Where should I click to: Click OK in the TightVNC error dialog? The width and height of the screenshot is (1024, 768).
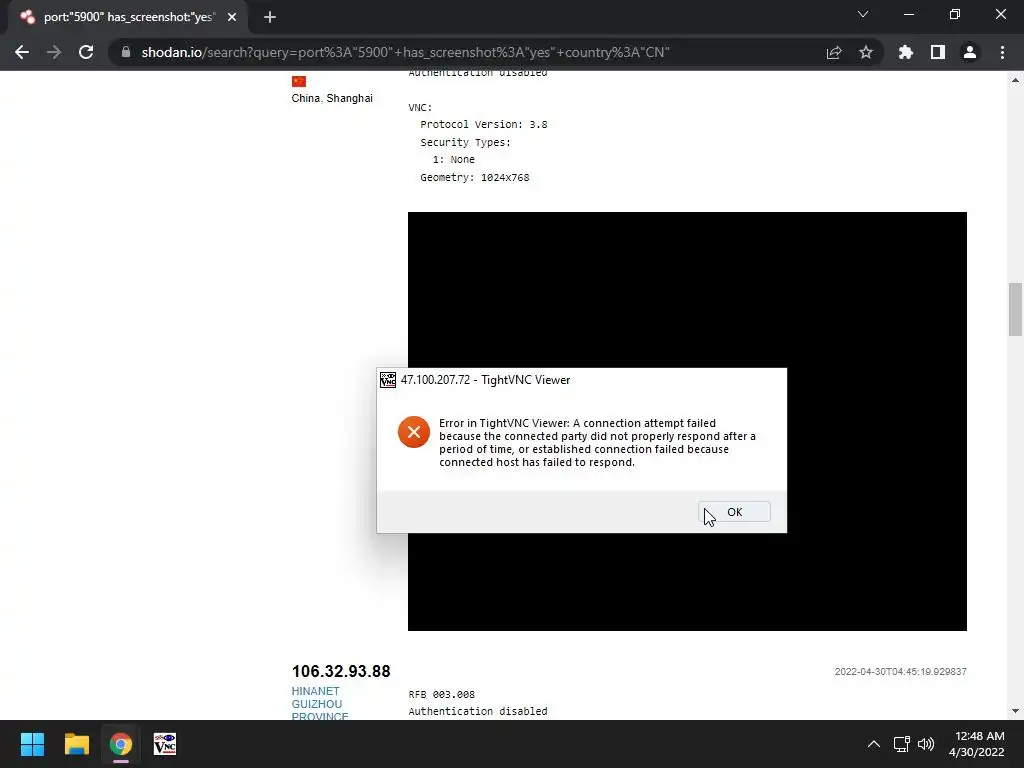coord(734,512)
